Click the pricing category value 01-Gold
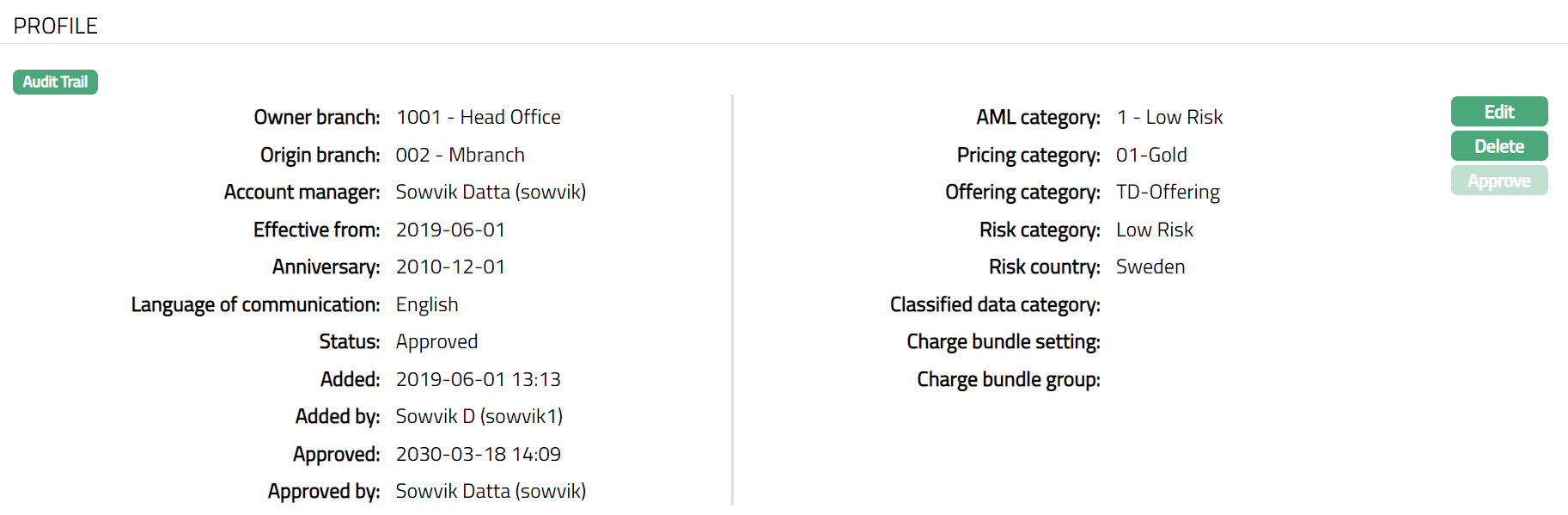 pyautogui.click(x=1151, y=155)
